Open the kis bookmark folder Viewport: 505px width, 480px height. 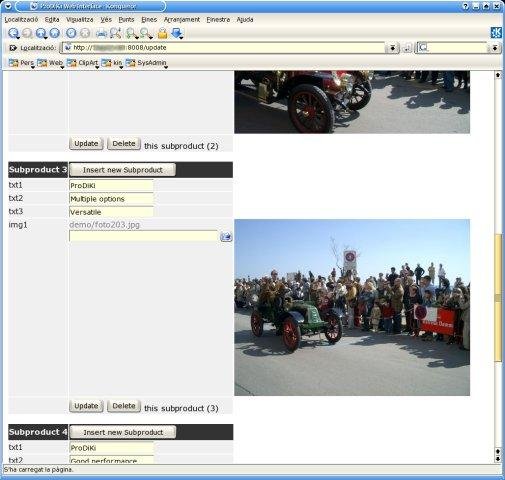pos(112,63)
